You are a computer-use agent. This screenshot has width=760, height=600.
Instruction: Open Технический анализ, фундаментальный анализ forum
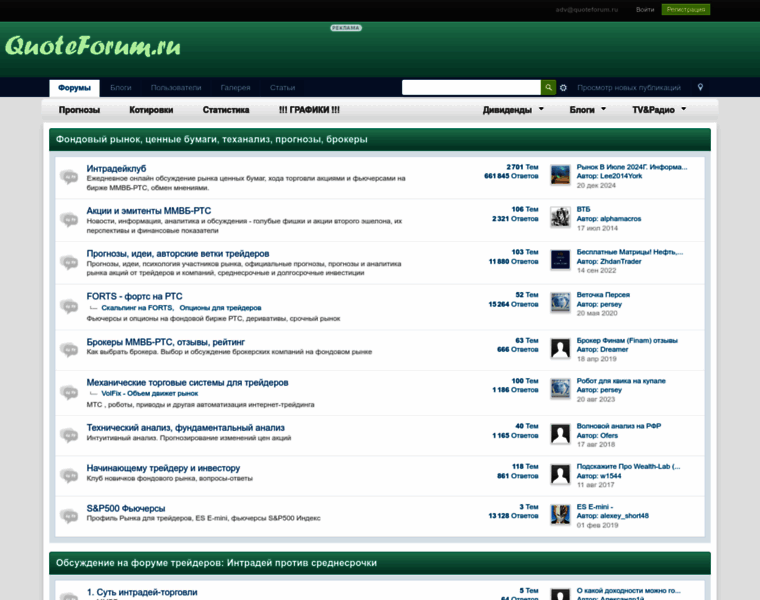186,427
